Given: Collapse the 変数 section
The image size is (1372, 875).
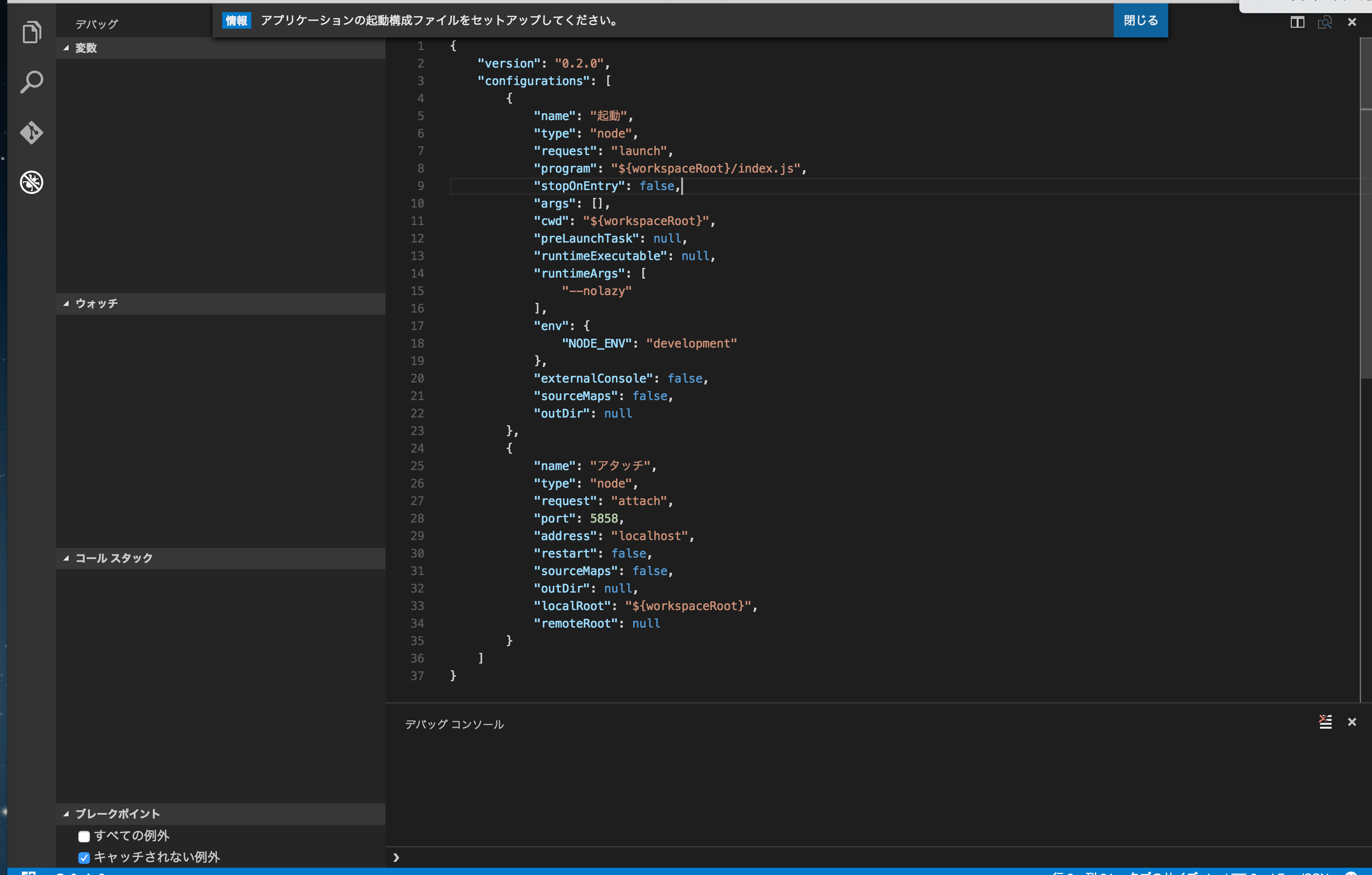Looking at the screenshot, I should point(67,48).
